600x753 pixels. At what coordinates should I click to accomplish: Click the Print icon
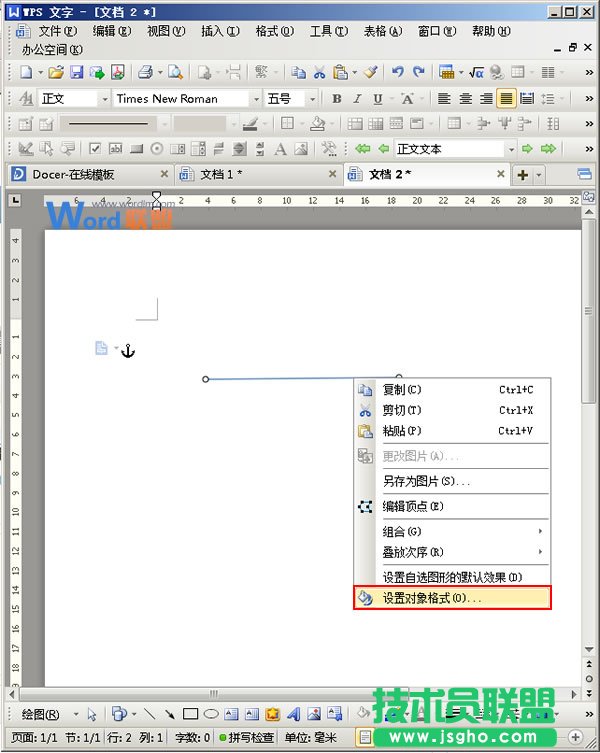(145, 73)
